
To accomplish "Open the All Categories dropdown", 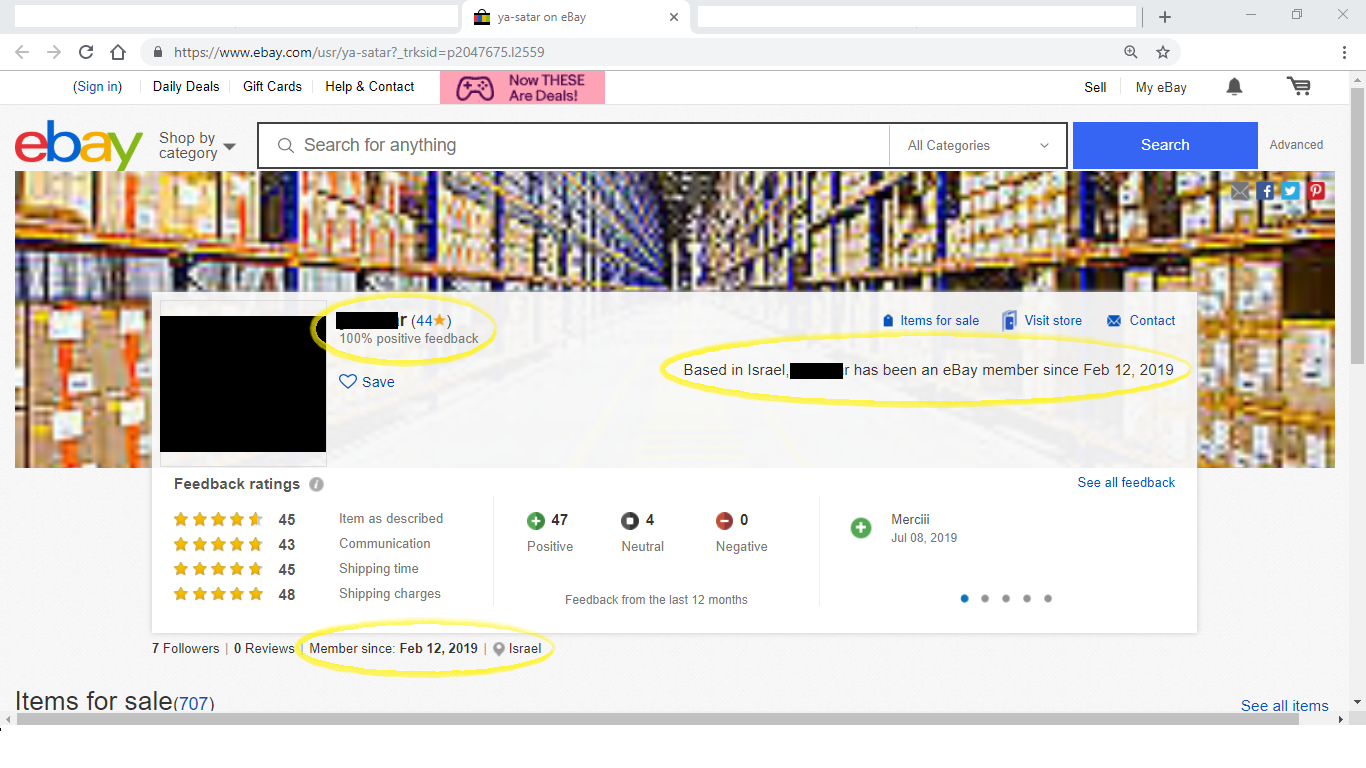I will (978, 146).
